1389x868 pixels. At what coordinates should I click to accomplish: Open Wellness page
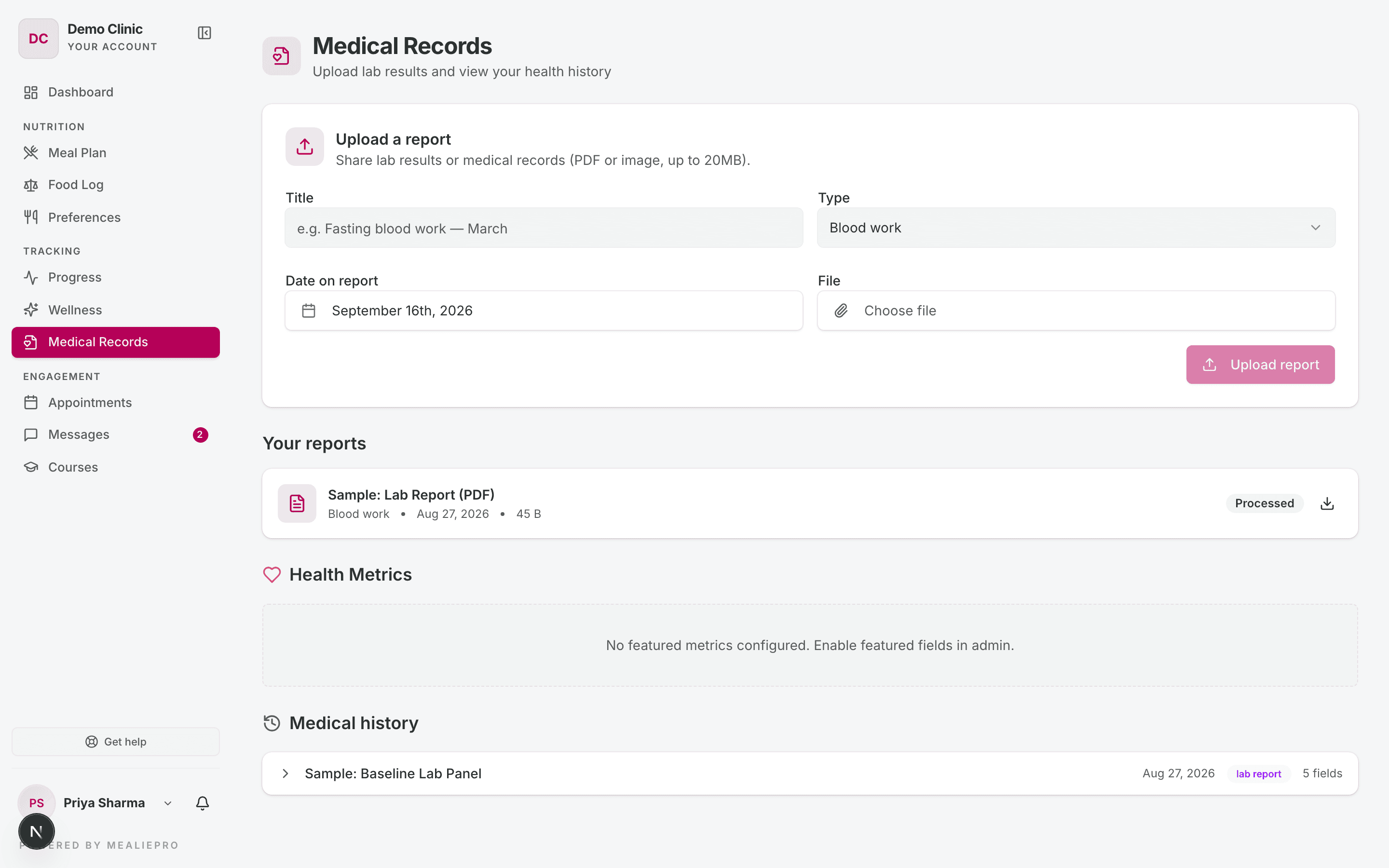point(115,310)
